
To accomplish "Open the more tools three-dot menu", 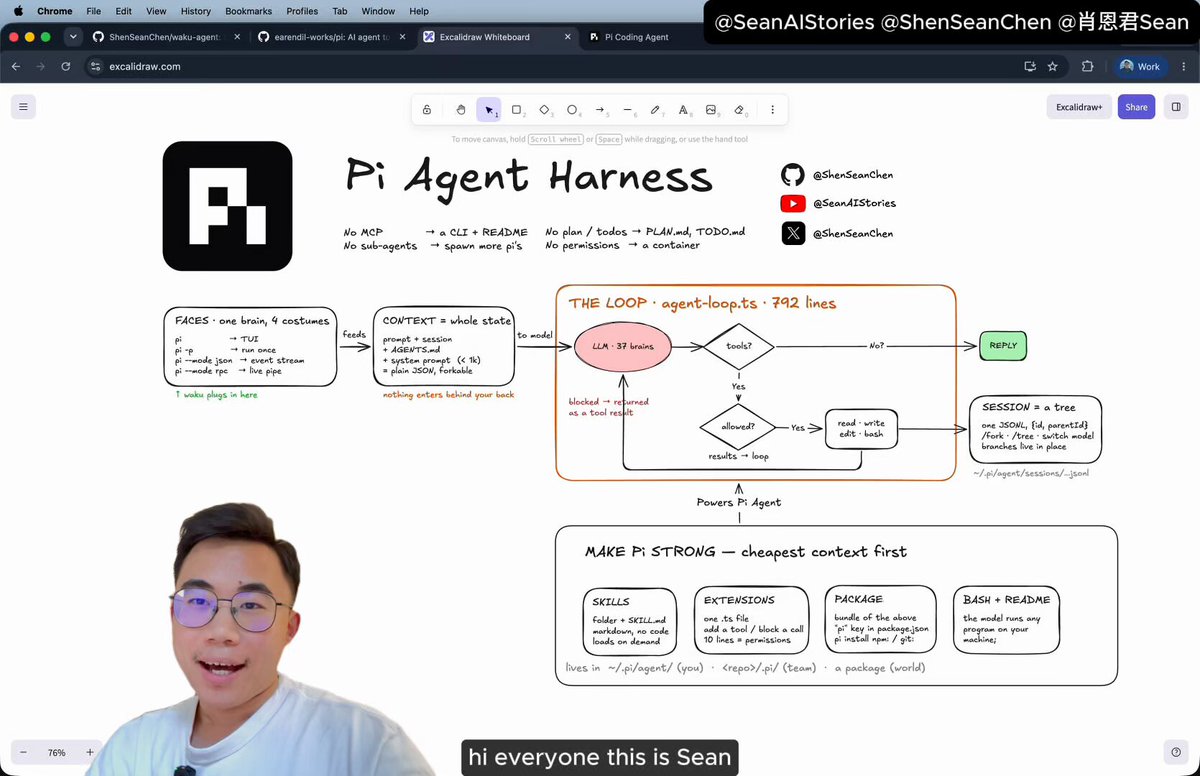I will tap(773, 110).
